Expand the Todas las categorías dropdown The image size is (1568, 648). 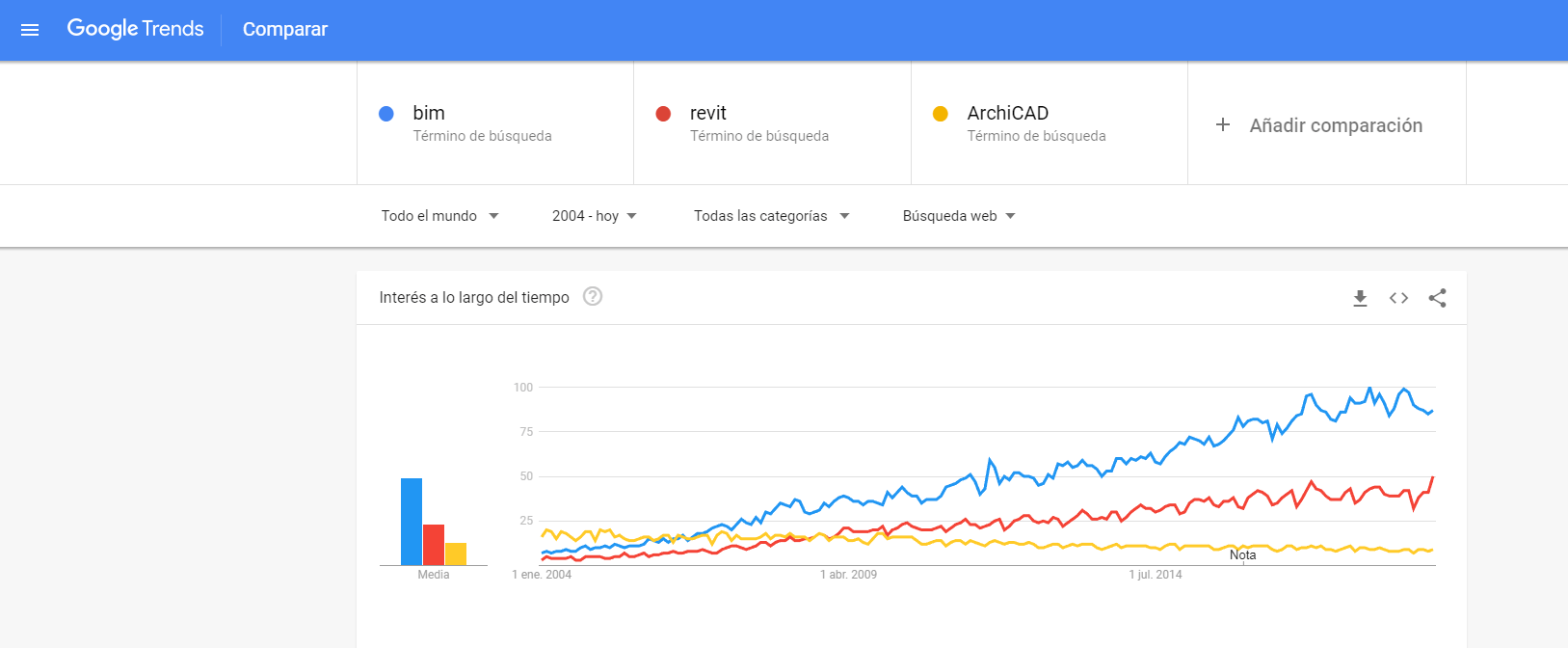(x=771, y=216)
